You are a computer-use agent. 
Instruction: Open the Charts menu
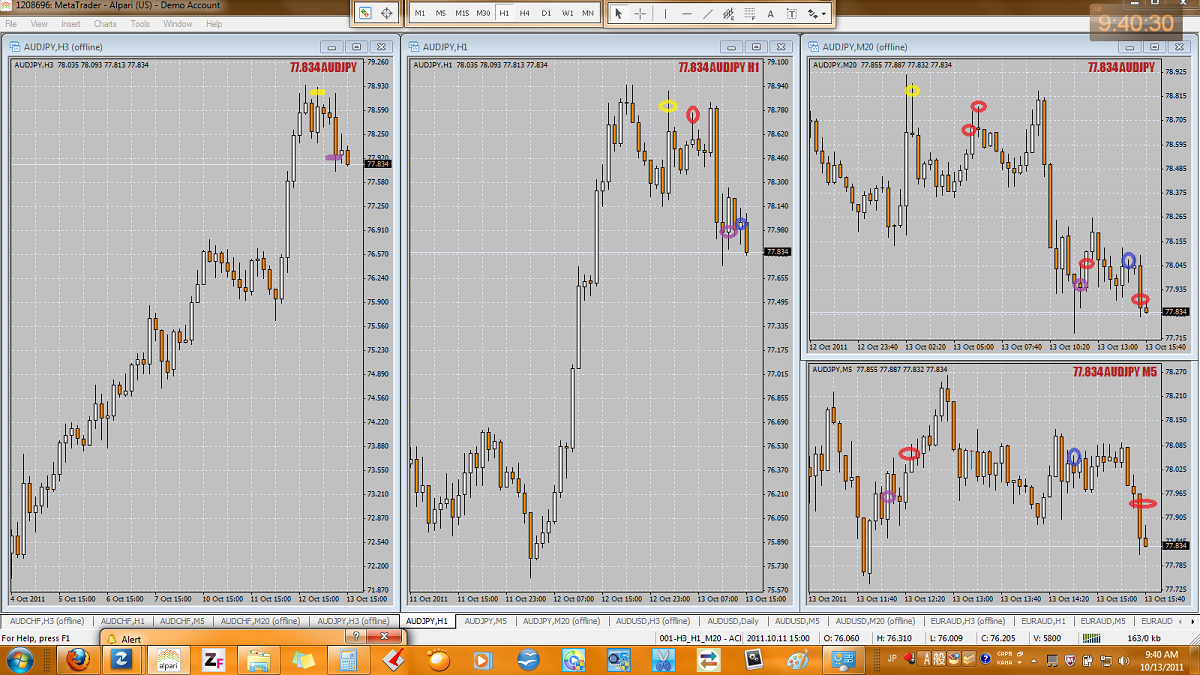click(105, 23)
